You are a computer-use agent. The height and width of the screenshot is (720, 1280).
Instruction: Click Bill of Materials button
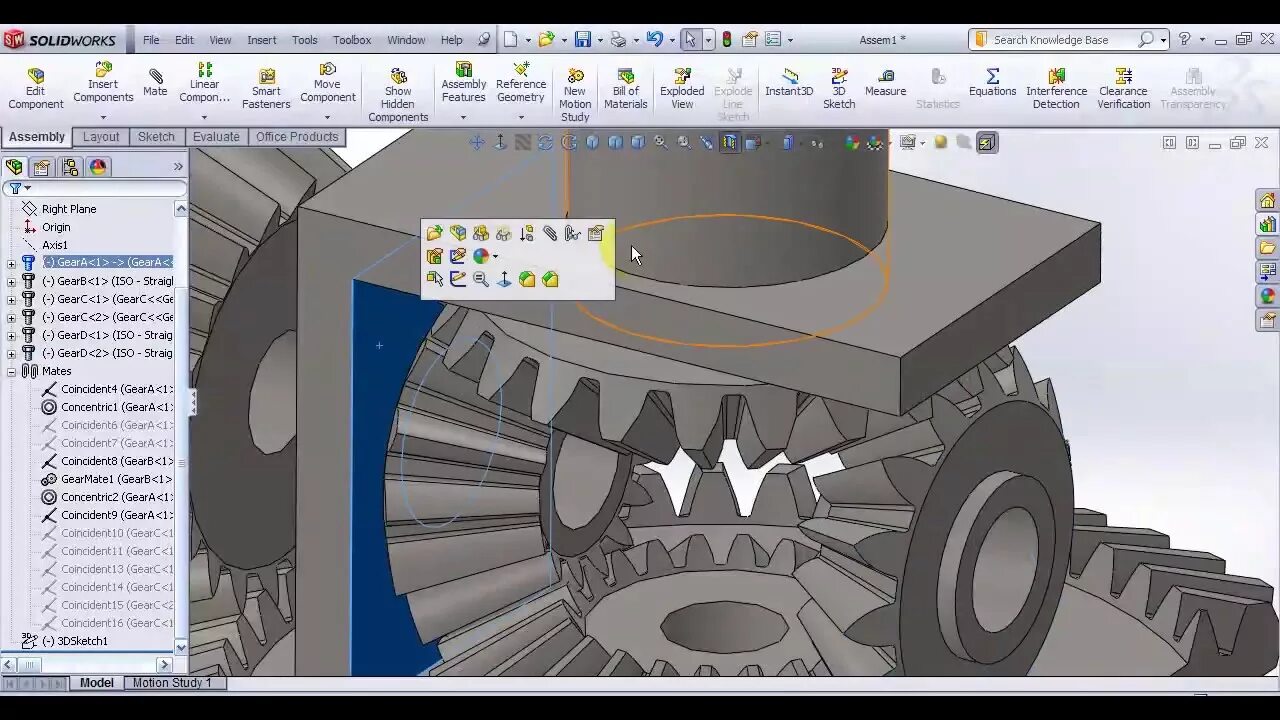(x=626, y=89)
